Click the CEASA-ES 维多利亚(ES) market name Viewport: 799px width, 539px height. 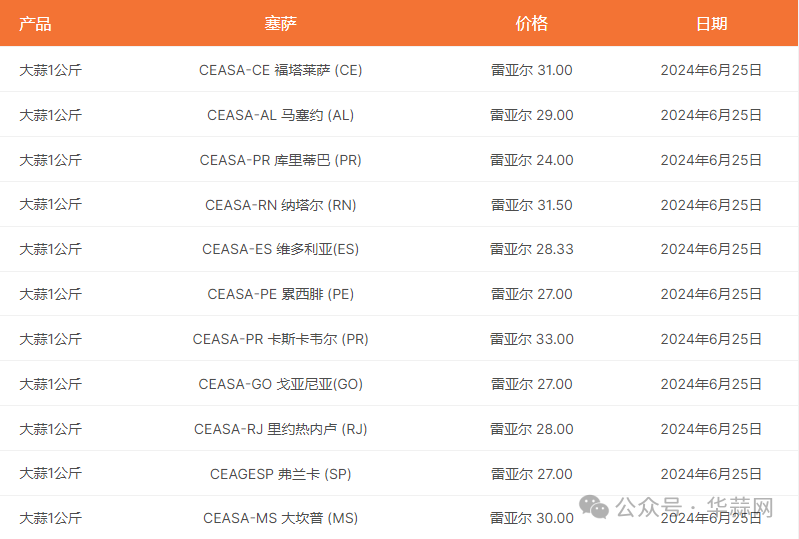[x=281, y=249]
